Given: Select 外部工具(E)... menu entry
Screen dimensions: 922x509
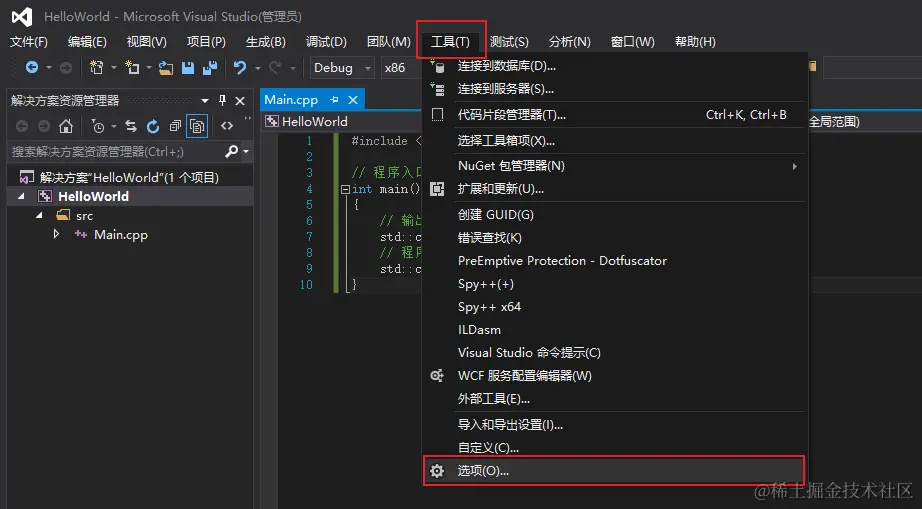Looking at the screenshot, I should point(613,399).
